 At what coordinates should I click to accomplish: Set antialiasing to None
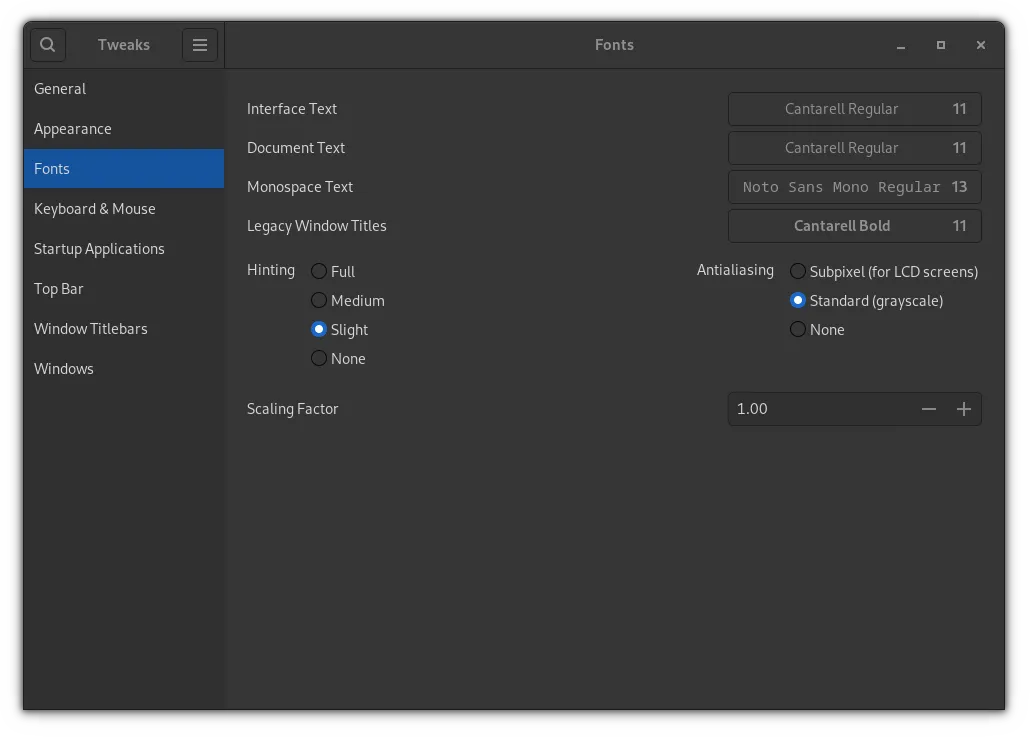[x=797, y=329]
